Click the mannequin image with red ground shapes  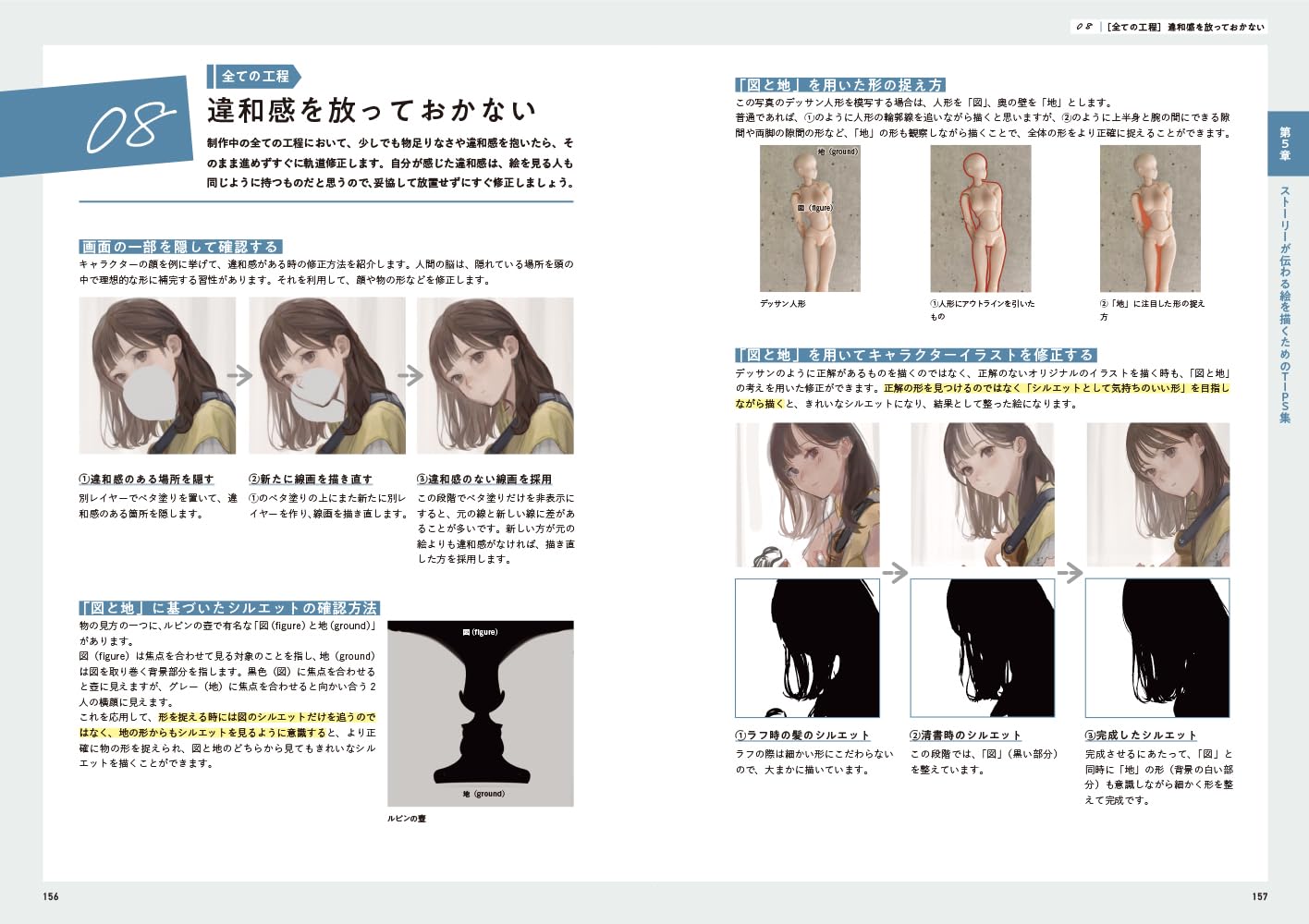(1150, 218)
